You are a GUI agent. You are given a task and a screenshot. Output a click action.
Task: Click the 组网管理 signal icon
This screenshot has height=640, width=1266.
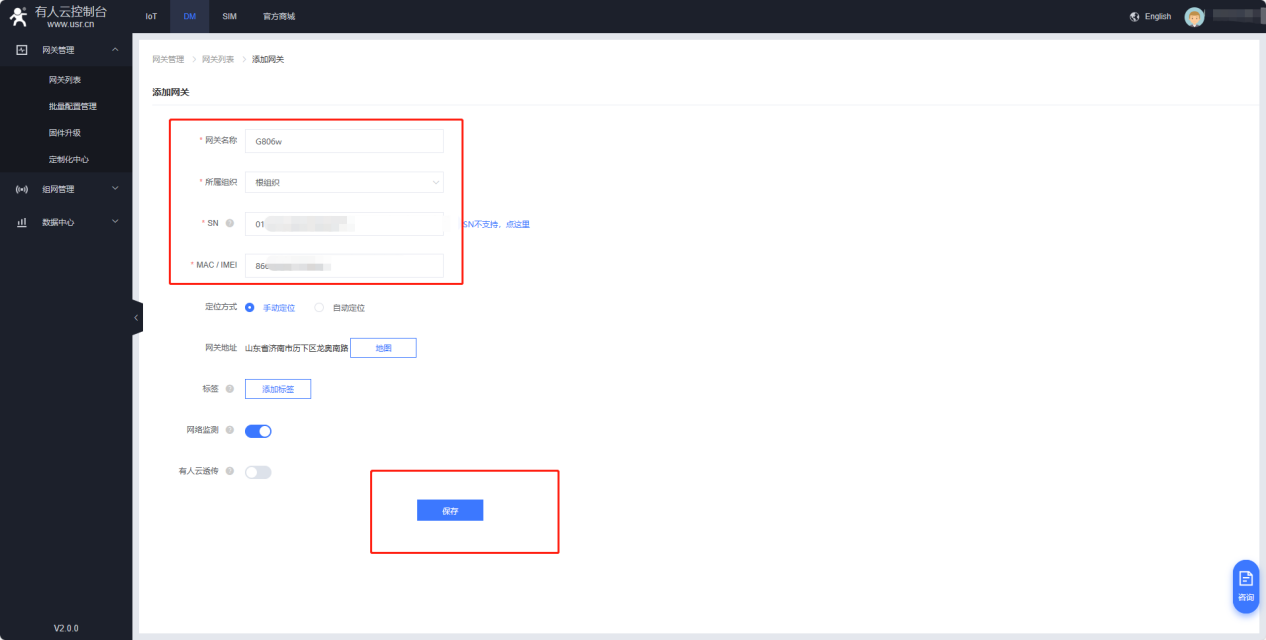[22, 189]
